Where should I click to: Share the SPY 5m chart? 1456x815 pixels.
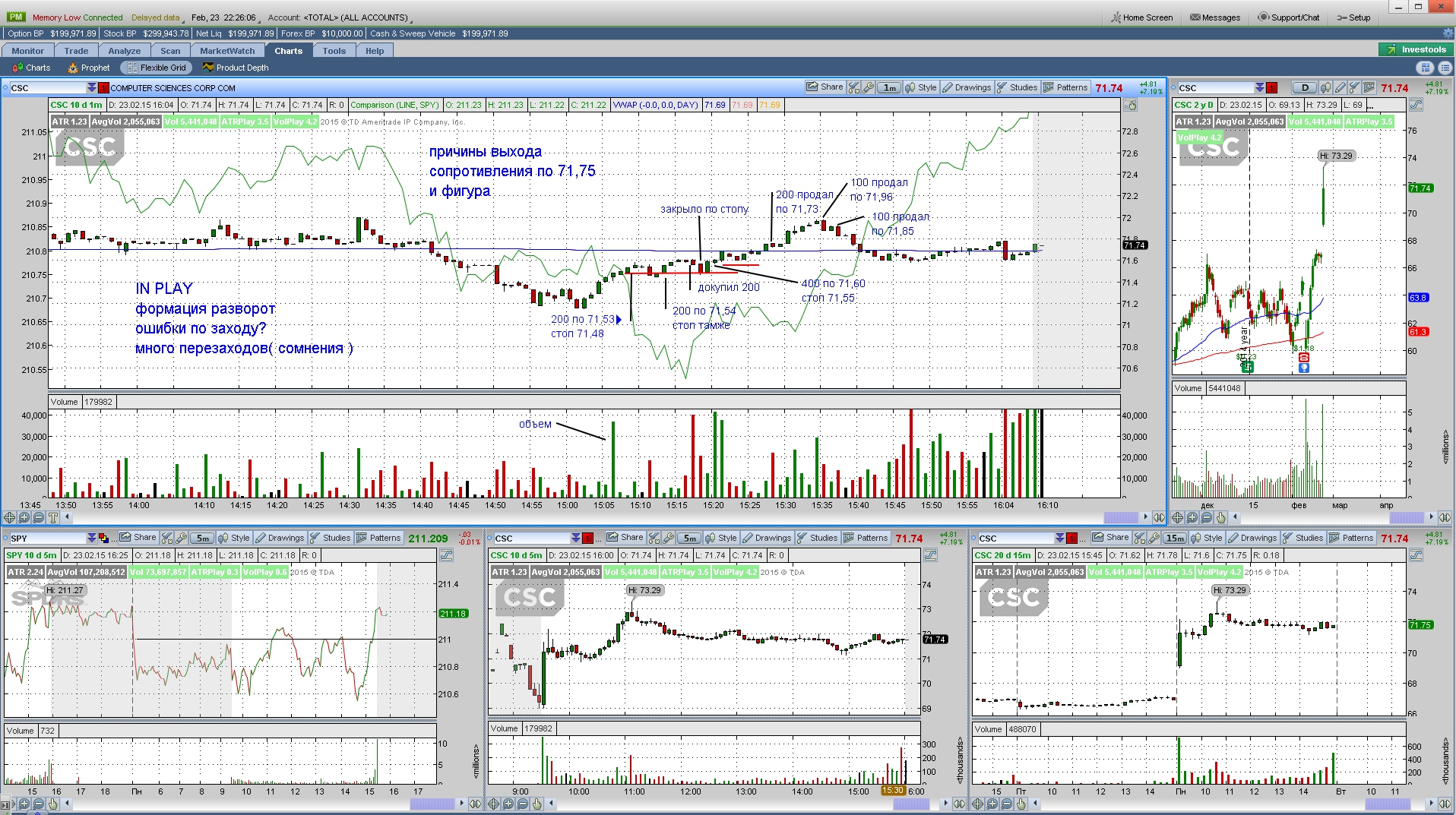tap(138, 538)
